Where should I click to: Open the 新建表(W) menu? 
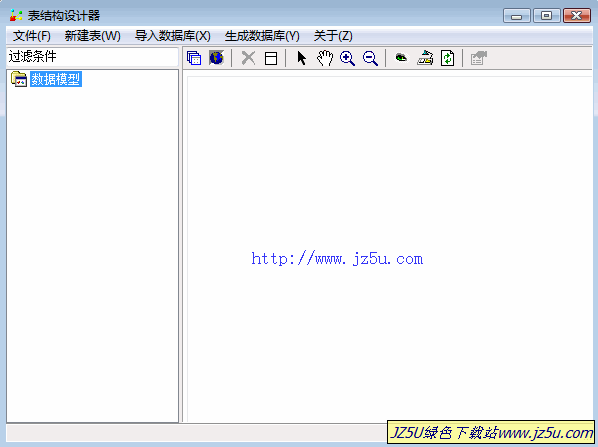point(92,36)
